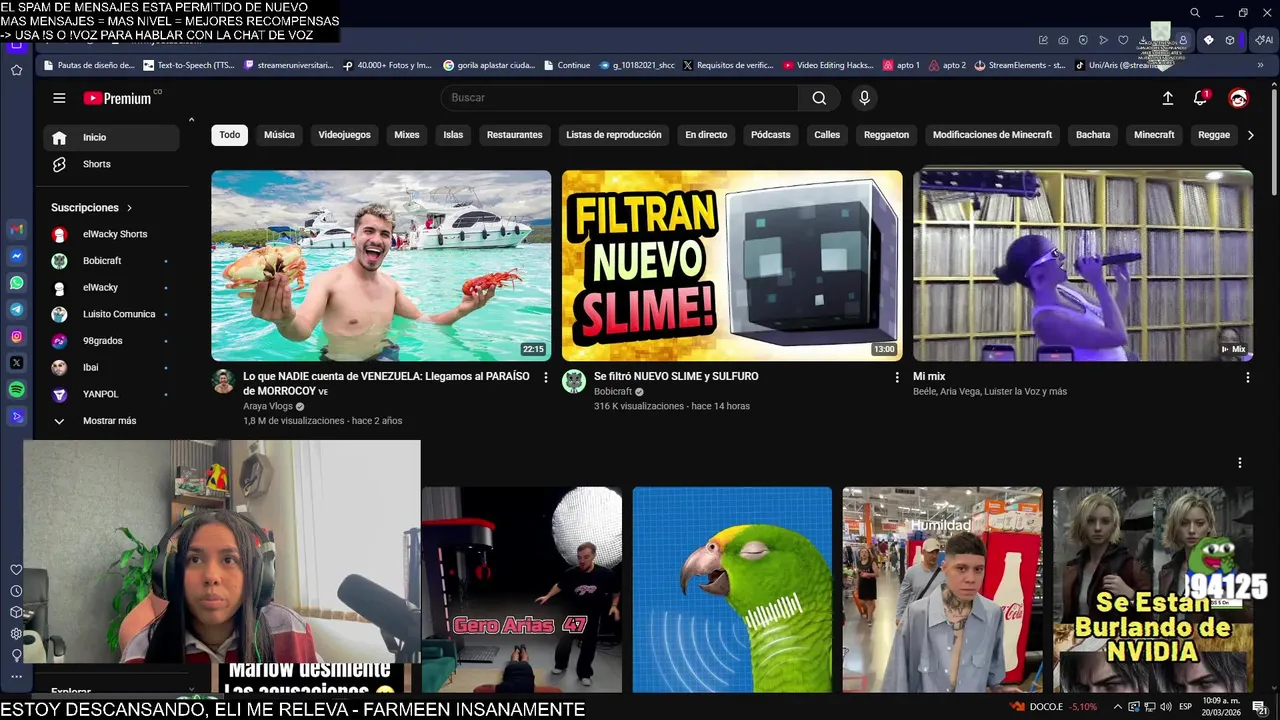Click the browser title bar search icon

pyautogui.click(x=1195, y=13)
